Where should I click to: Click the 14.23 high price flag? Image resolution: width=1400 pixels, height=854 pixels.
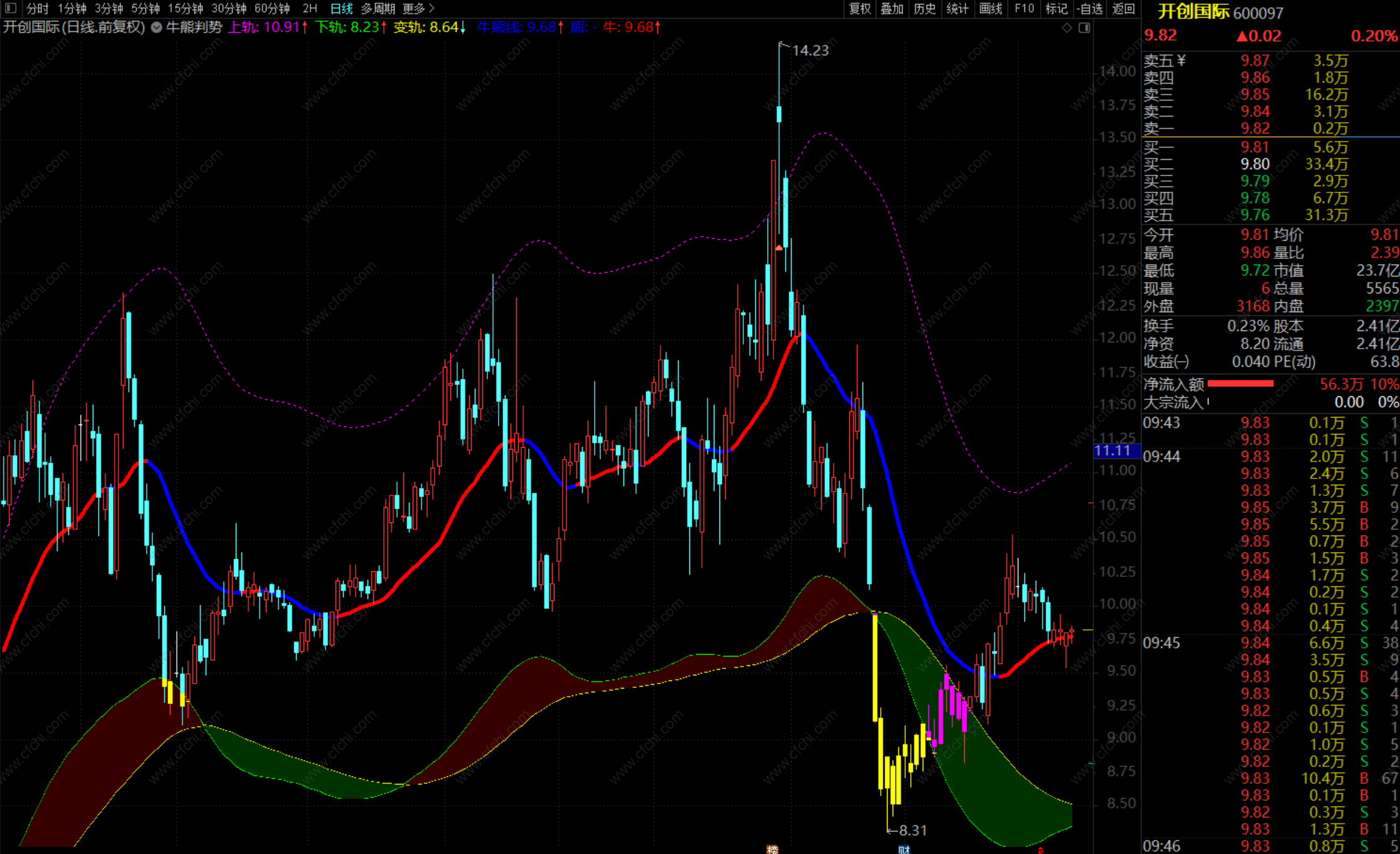pyautogui.click(x=810, y=50)
